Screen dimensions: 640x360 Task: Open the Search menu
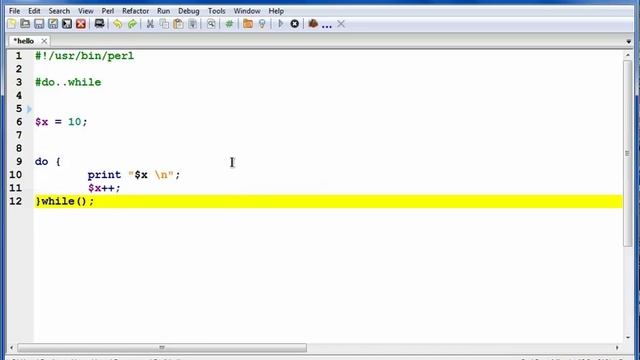[59, 11]
